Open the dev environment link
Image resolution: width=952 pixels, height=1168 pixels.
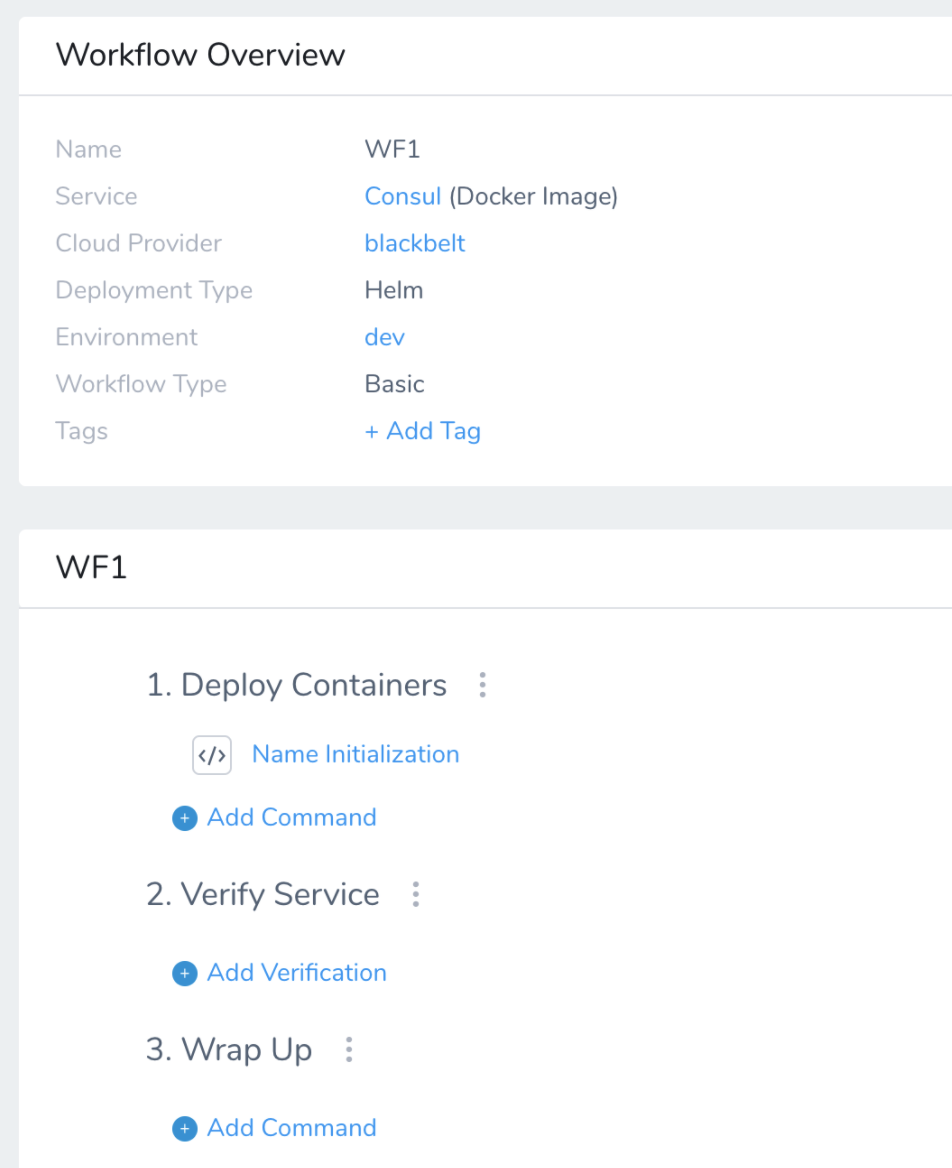click(384, 337)
